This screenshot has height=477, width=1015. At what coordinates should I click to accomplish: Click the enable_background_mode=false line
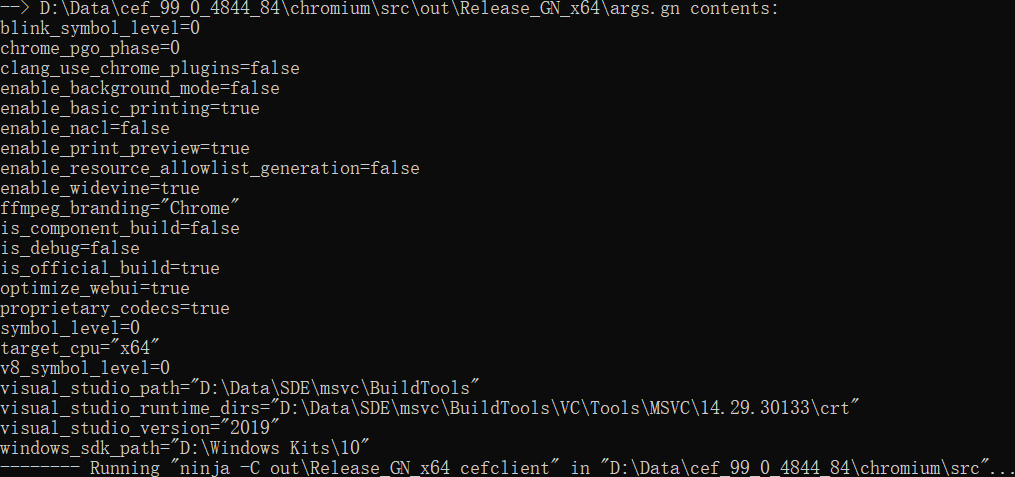[x=140, y=88]
